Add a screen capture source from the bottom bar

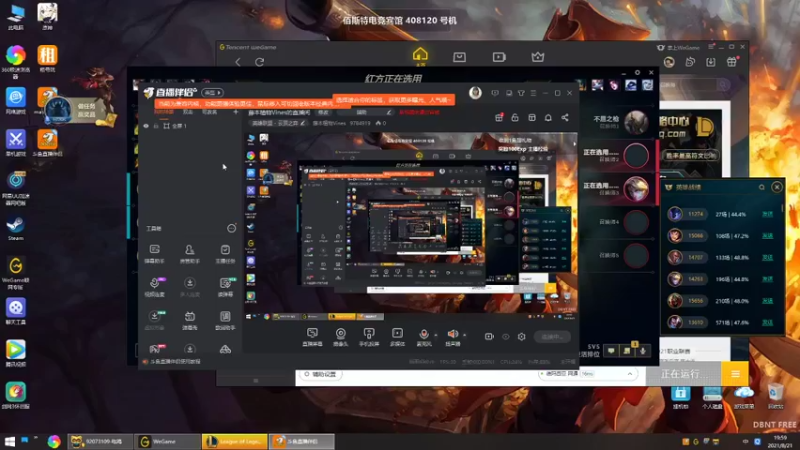[x=312, y=337]
